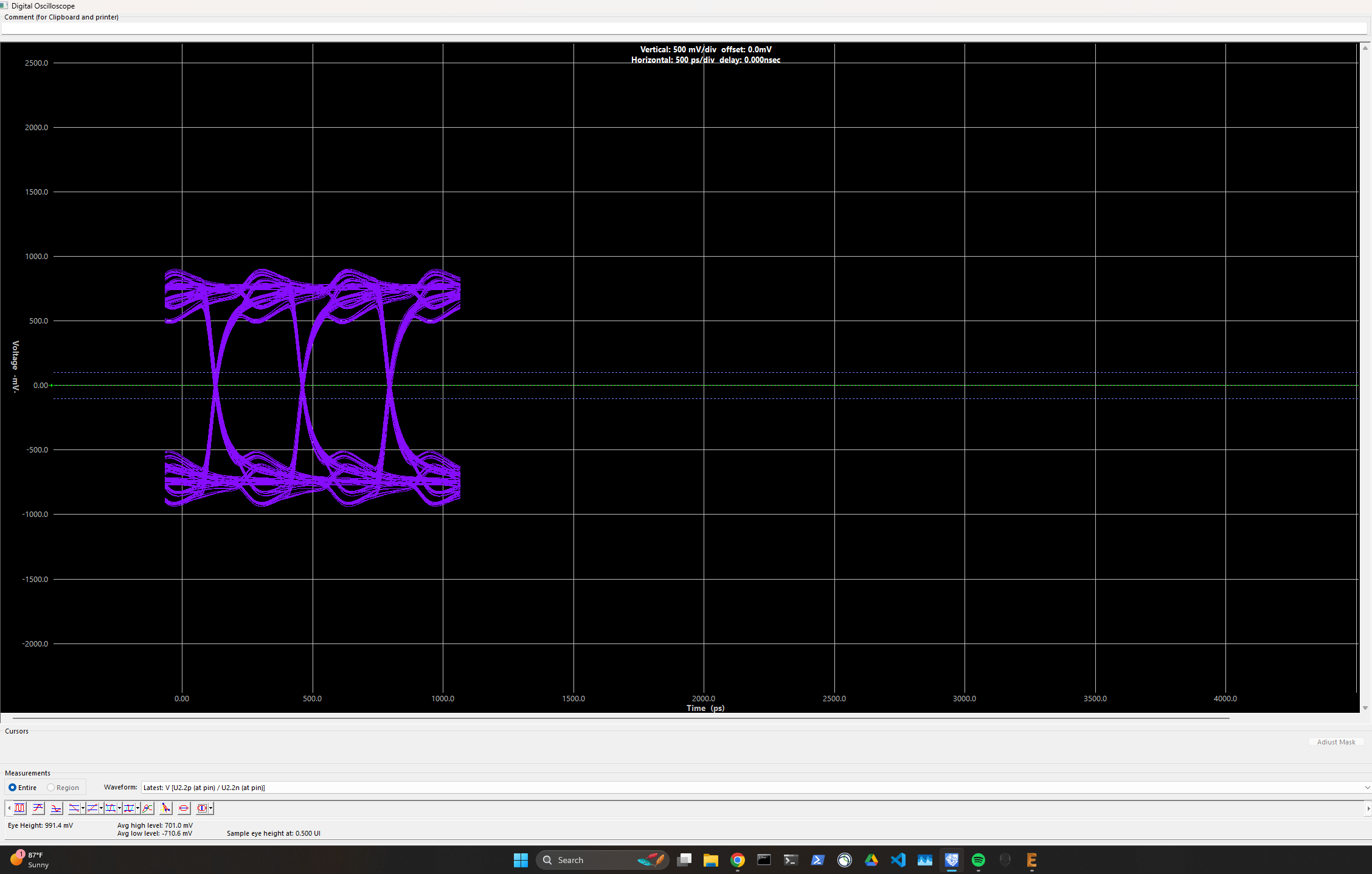Click the eye width measurement icon

(184, 808)
